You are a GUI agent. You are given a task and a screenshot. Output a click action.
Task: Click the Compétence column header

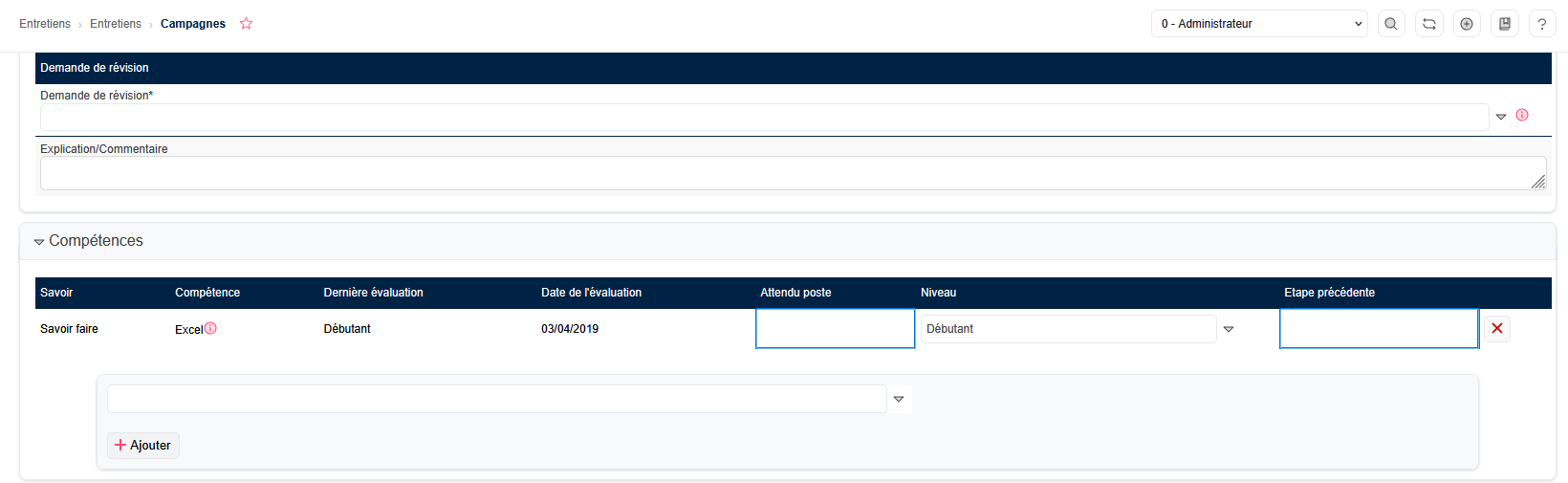click(207, 293)
